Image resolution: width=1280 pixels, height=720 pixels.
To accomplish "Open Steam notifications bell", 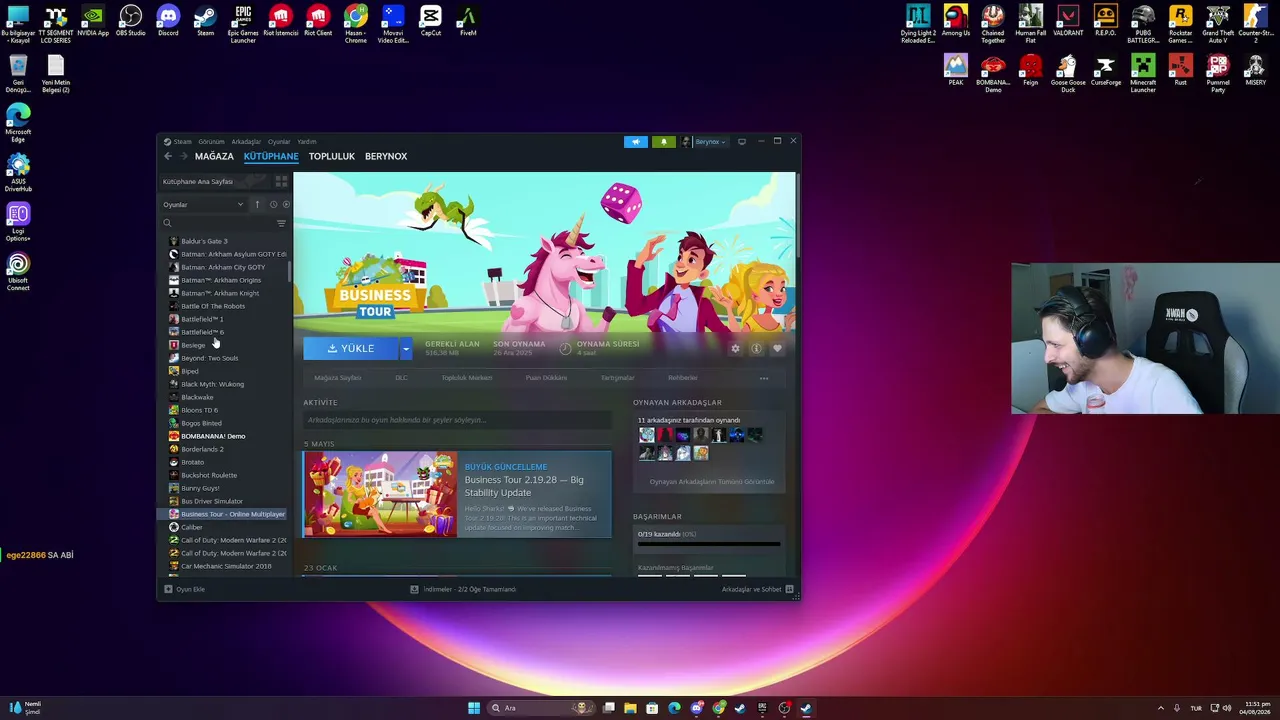I will coord(663,142).
